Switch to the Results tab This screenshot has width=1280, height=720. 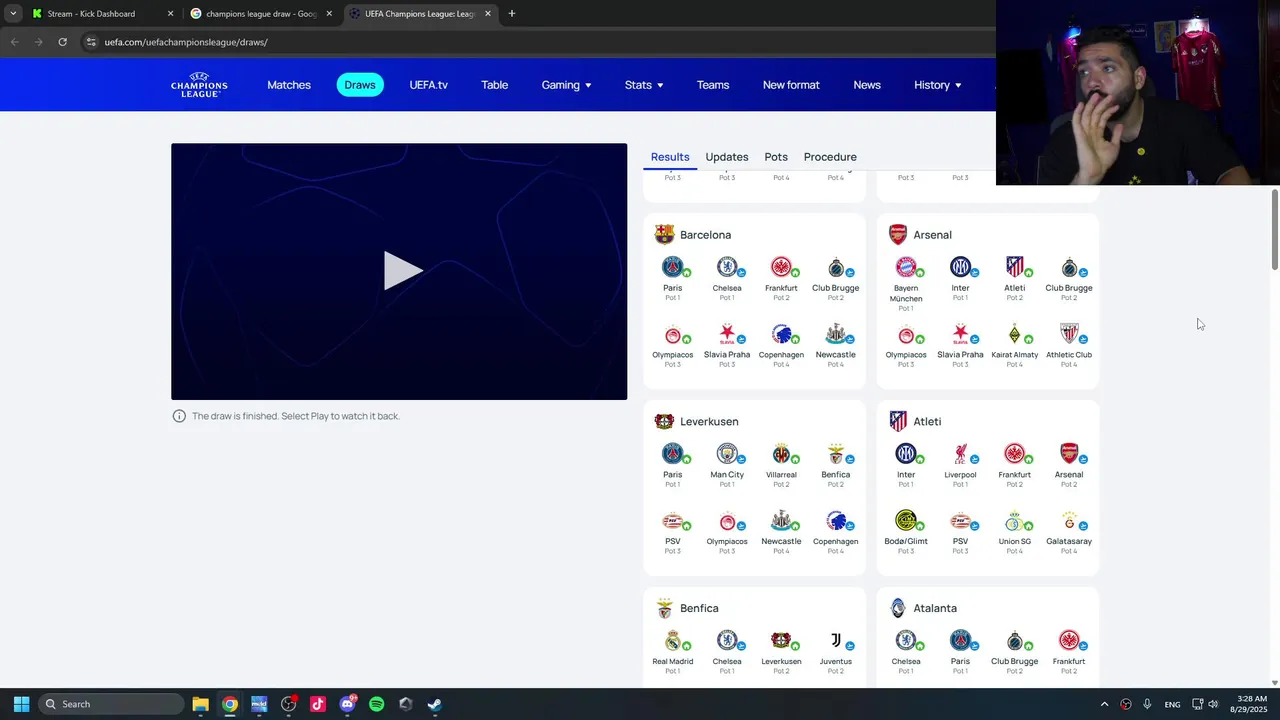(670, 157)
